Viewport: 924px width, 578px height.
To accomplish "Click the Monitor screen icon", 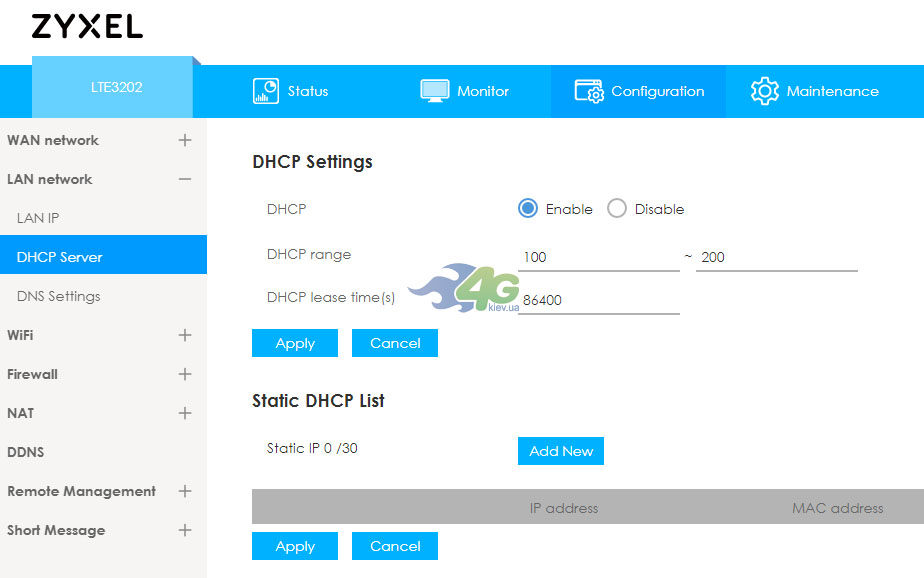I will (435, 91).
